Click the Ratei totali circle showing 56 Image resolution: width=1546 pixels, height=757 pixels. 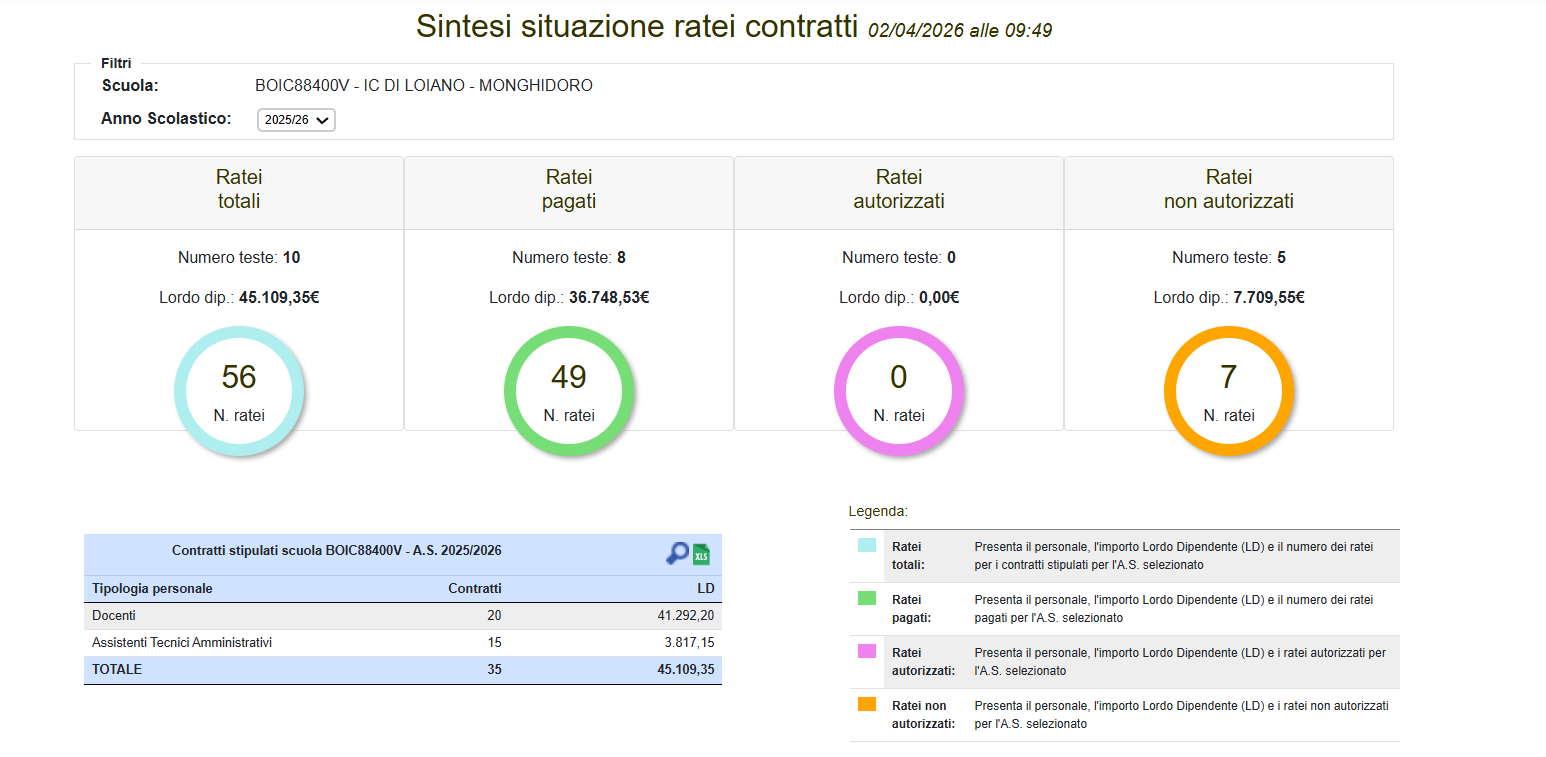(x=239, y=391)
